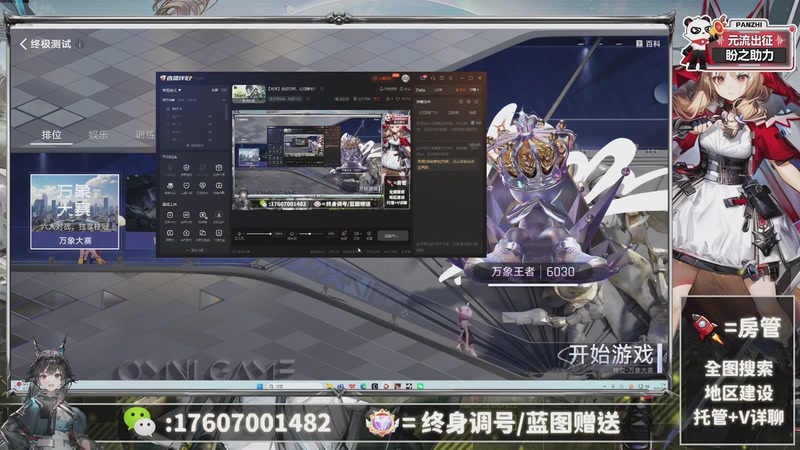800x450 pixels.
Task: Open the Windows Start button on taskbar
Action: (260, 386)
